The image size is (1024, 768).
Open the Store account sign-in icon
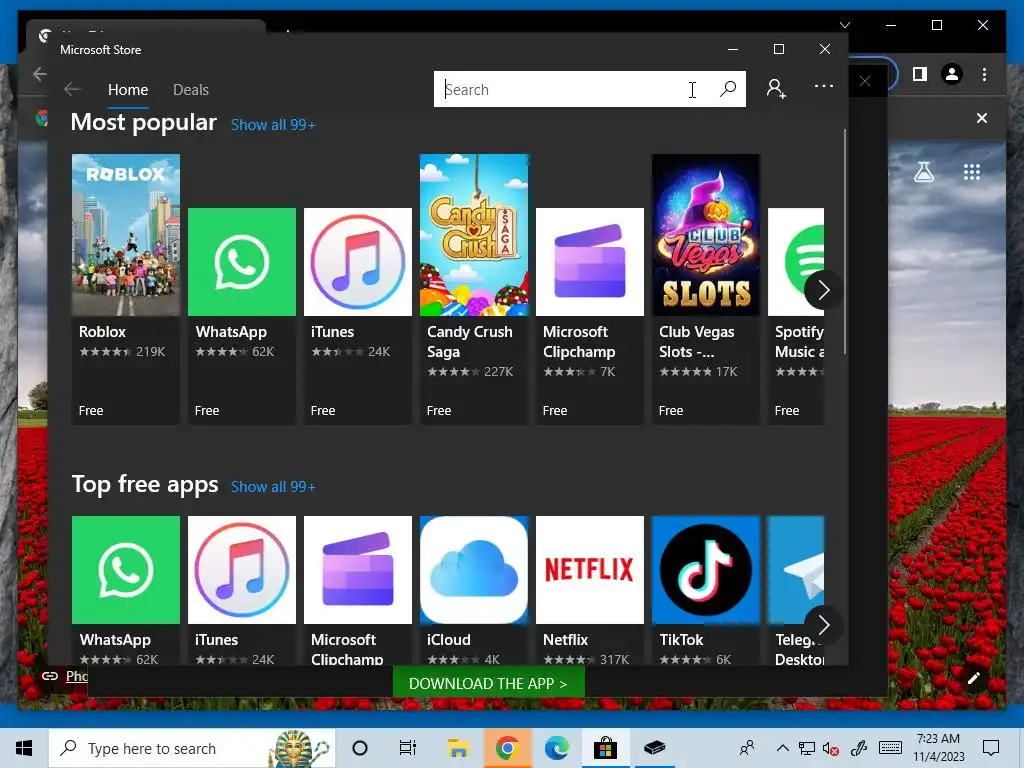(x=776, y=89)
